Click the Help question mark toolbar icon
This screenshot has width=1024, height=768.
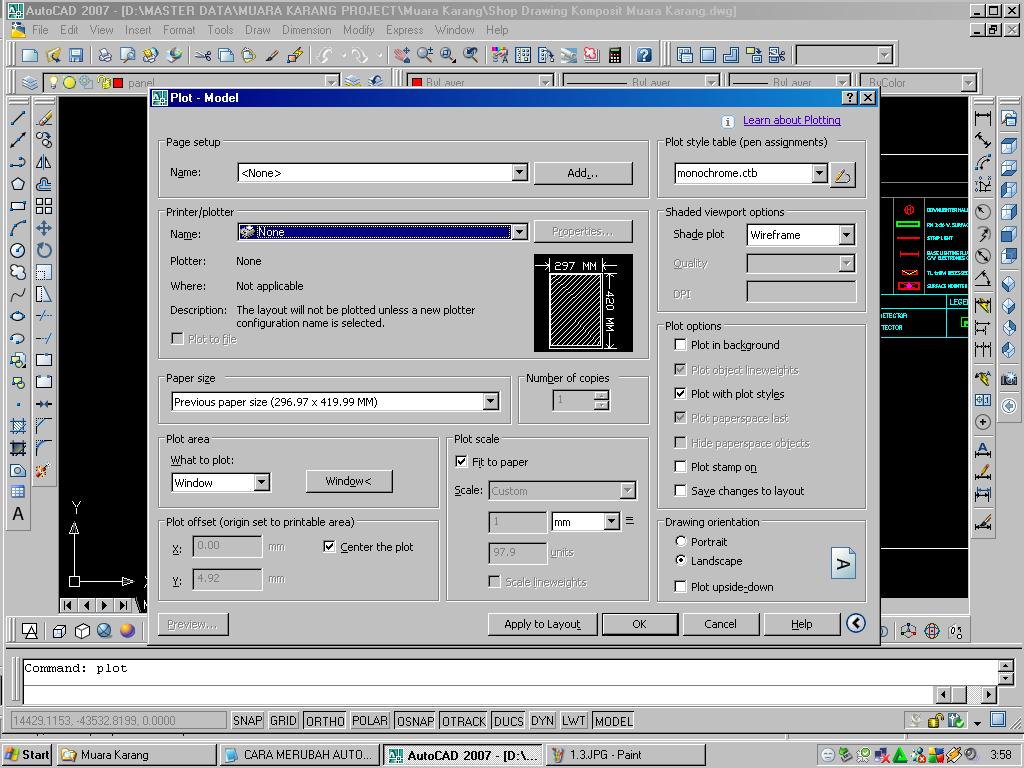point(644,56)
